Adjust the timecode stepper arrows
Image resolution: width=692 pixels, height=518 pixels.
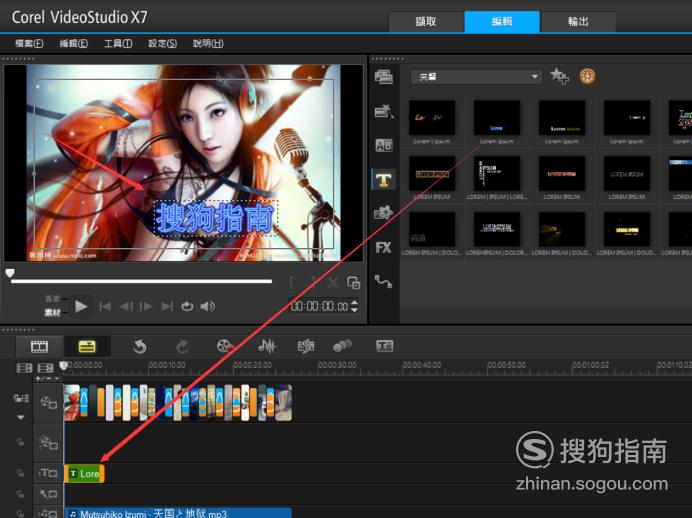pos(354,306)
